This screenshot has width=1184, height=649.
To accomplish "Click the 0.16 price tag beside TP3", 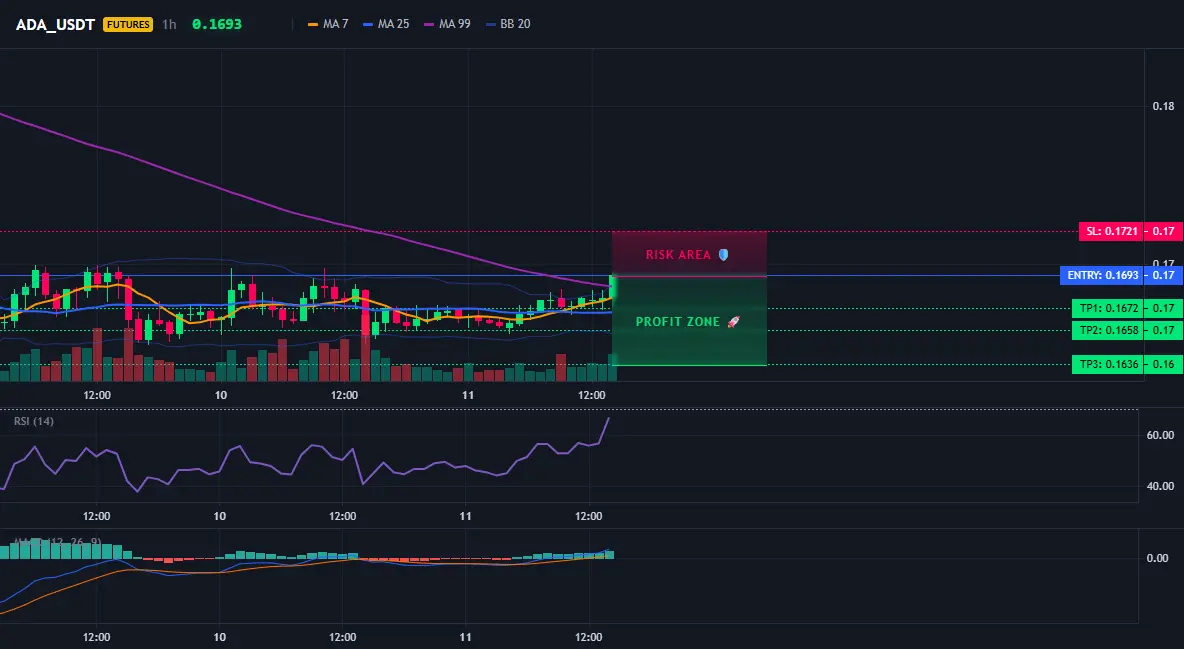I will (x=1164, y=364).
